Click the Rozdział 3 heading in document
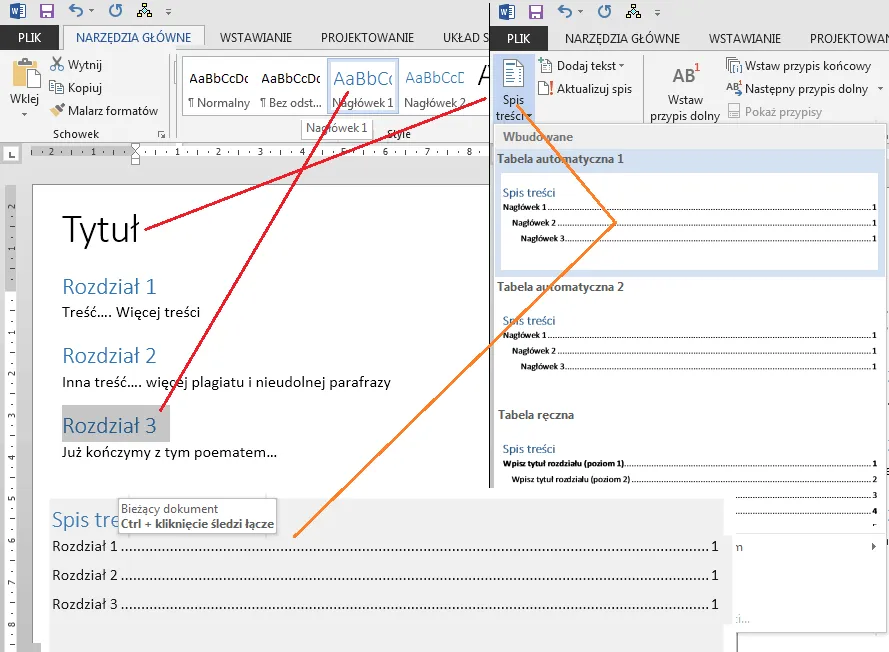 (x=110, y=425)
